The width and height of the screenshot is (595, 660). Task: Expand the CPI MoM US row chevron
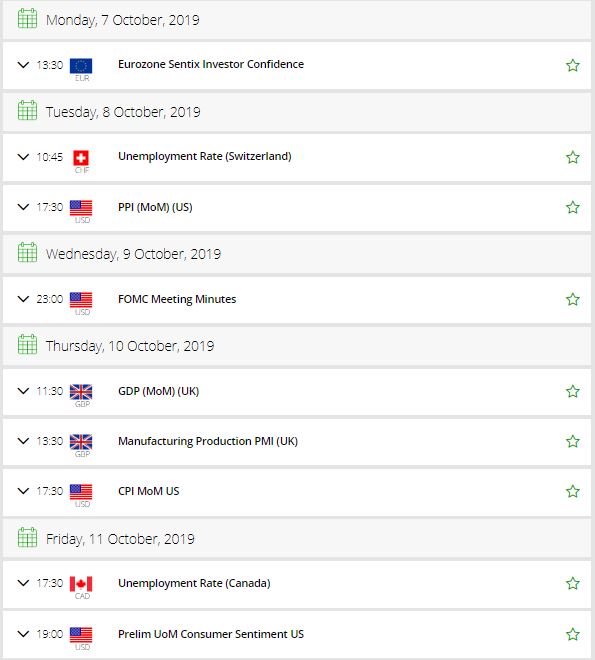pyautogui.click(x=23, y=491)
